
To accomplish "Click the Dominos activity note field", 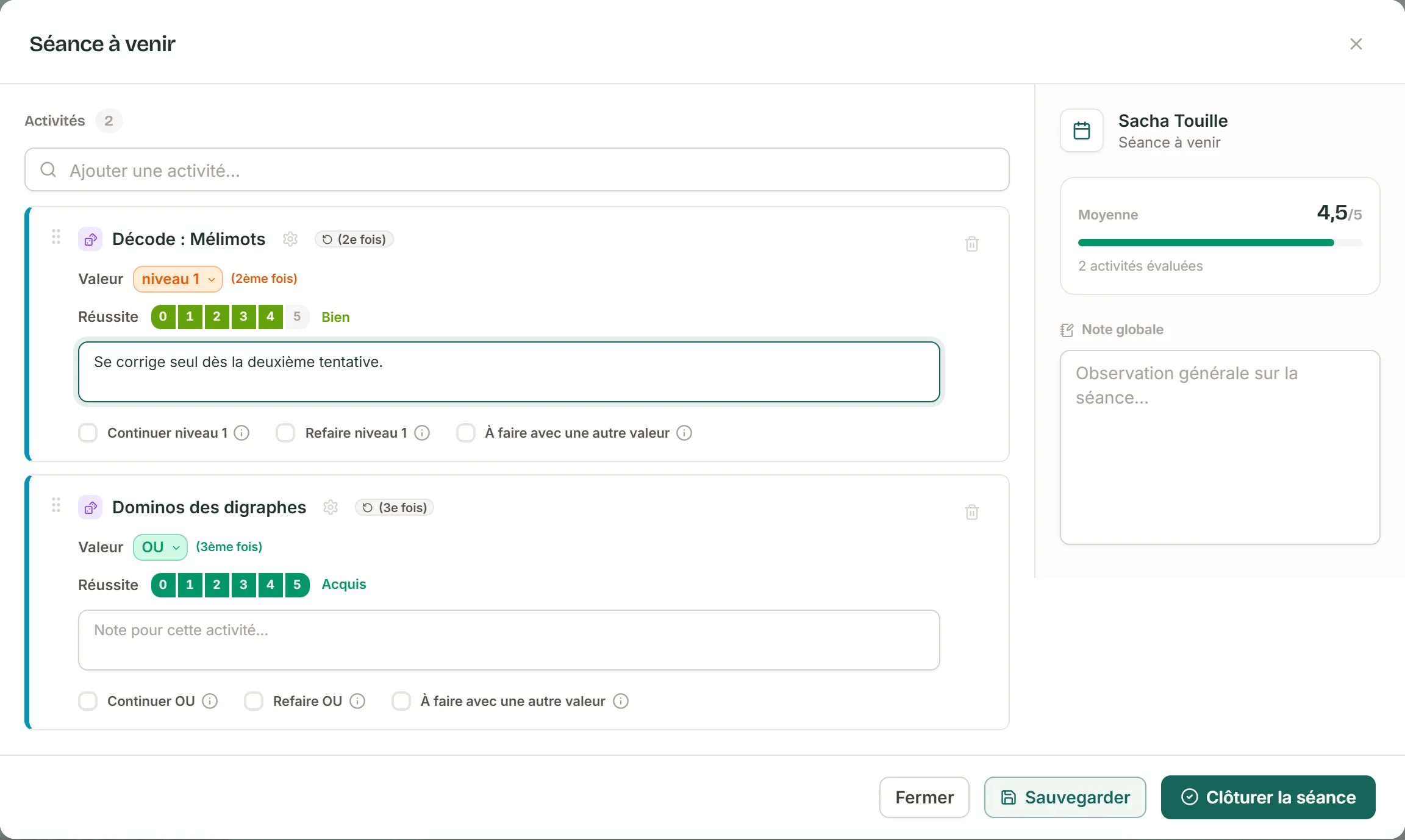I will point(509,640).
